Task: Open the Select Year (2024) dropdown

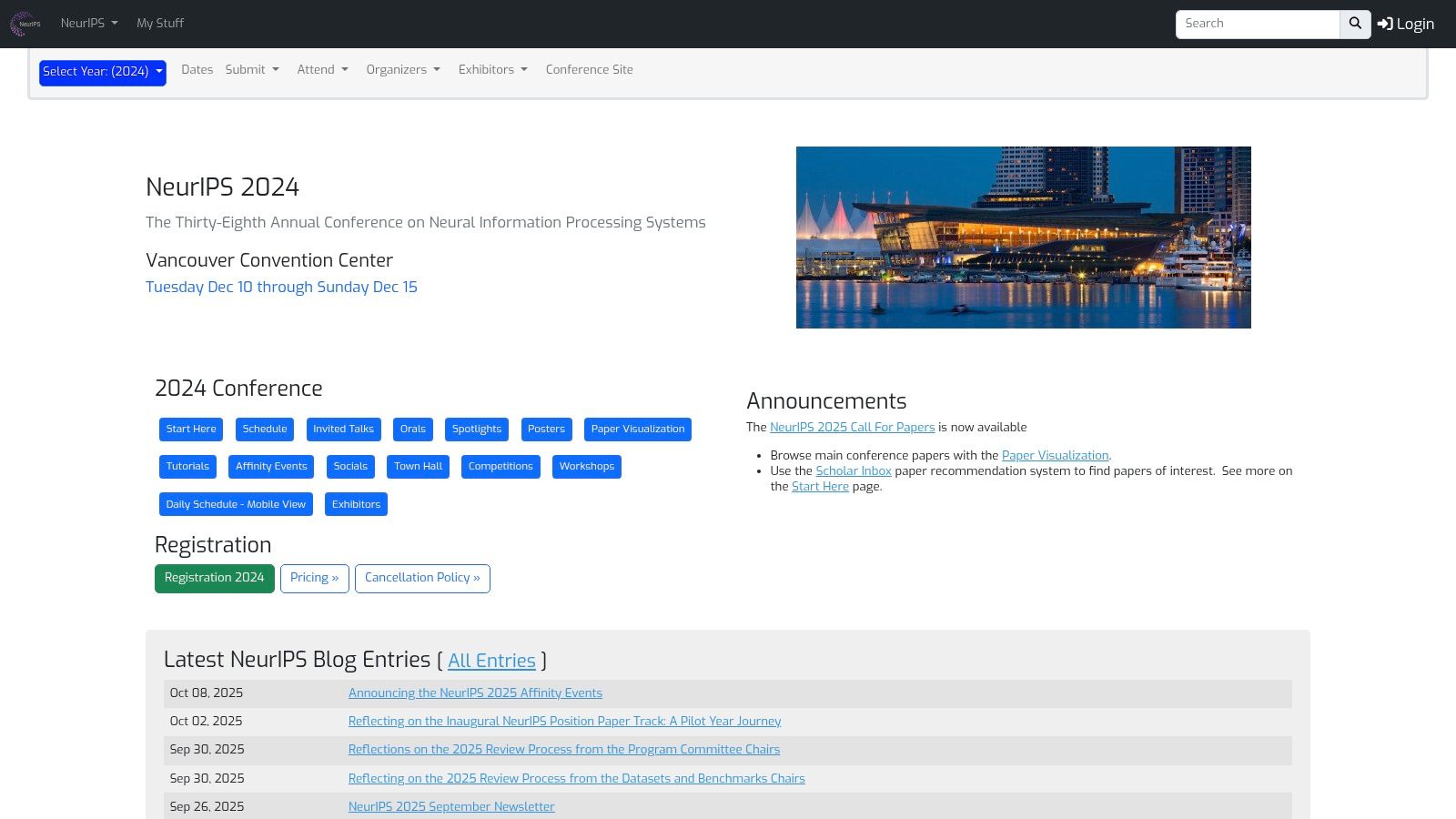Action: [102, 73]
